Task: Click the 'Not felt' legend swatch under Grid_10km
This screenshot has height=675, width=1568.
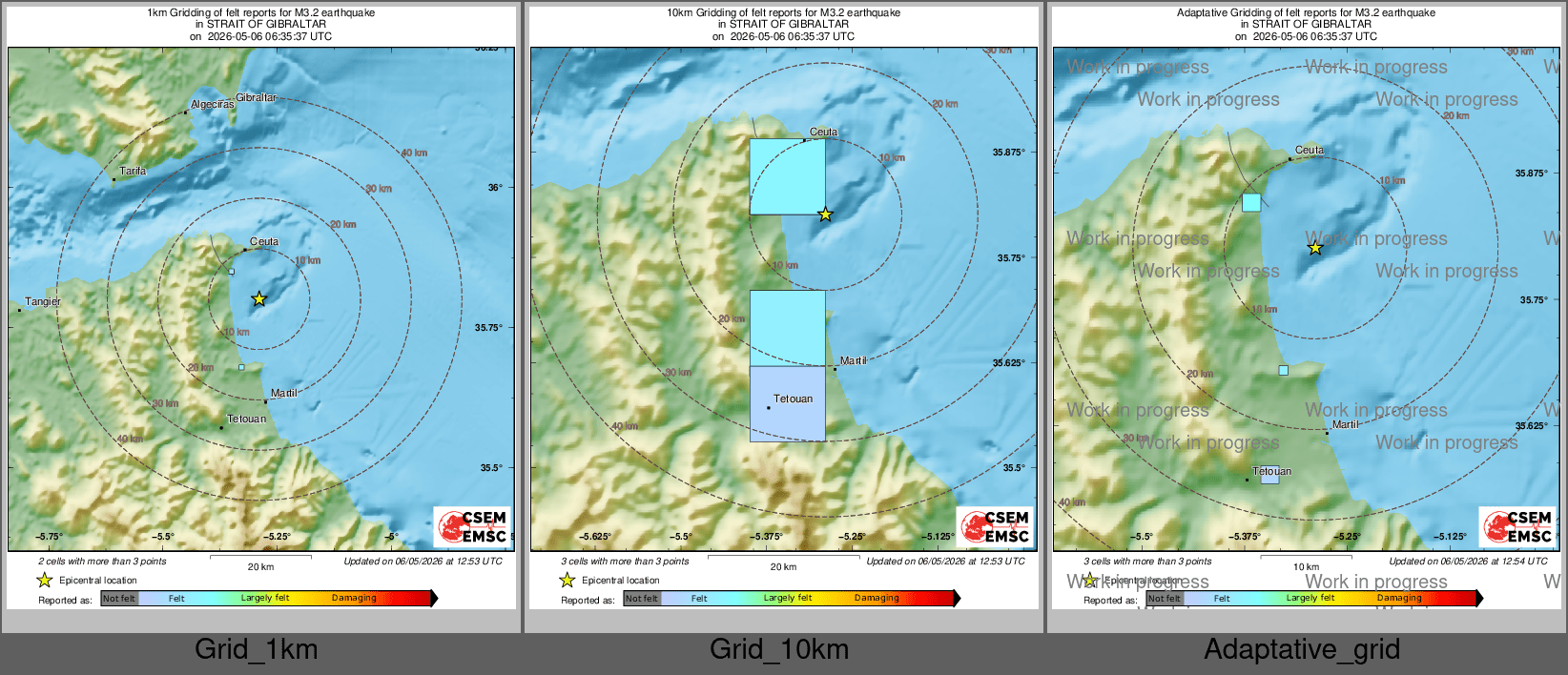Action: coord(642,598)
